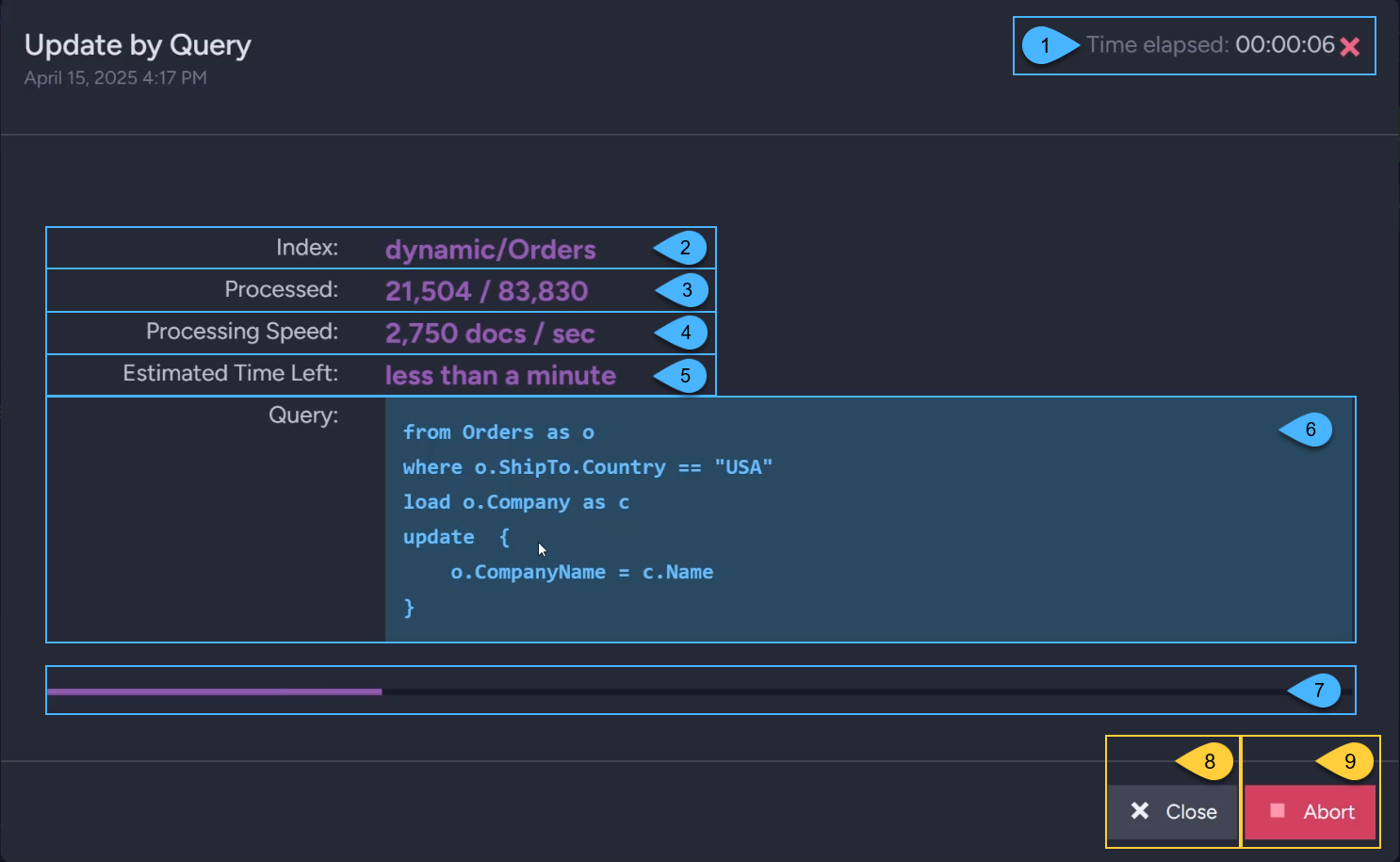Click the X icon on Close button

coord(1140,810)
